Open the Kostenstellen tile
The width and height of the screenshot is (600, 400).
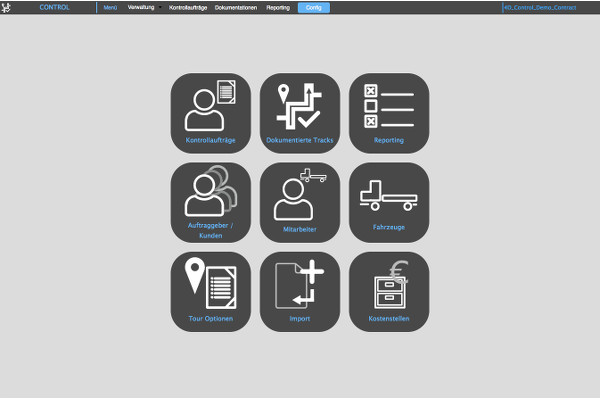(x=389, y=292)
